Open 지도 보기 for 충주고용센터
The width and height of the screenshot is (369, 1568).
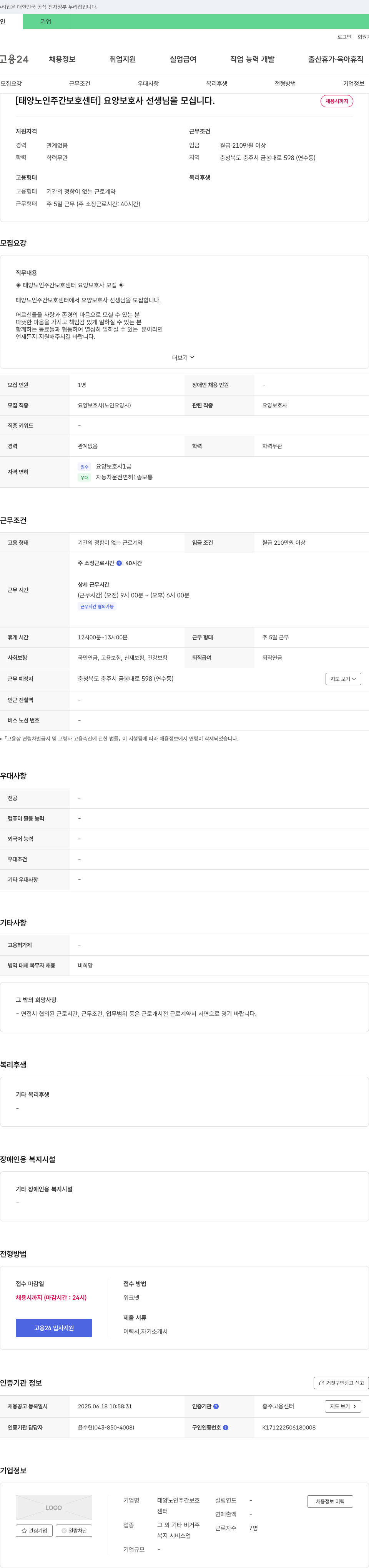click(x=344, y=1406)
